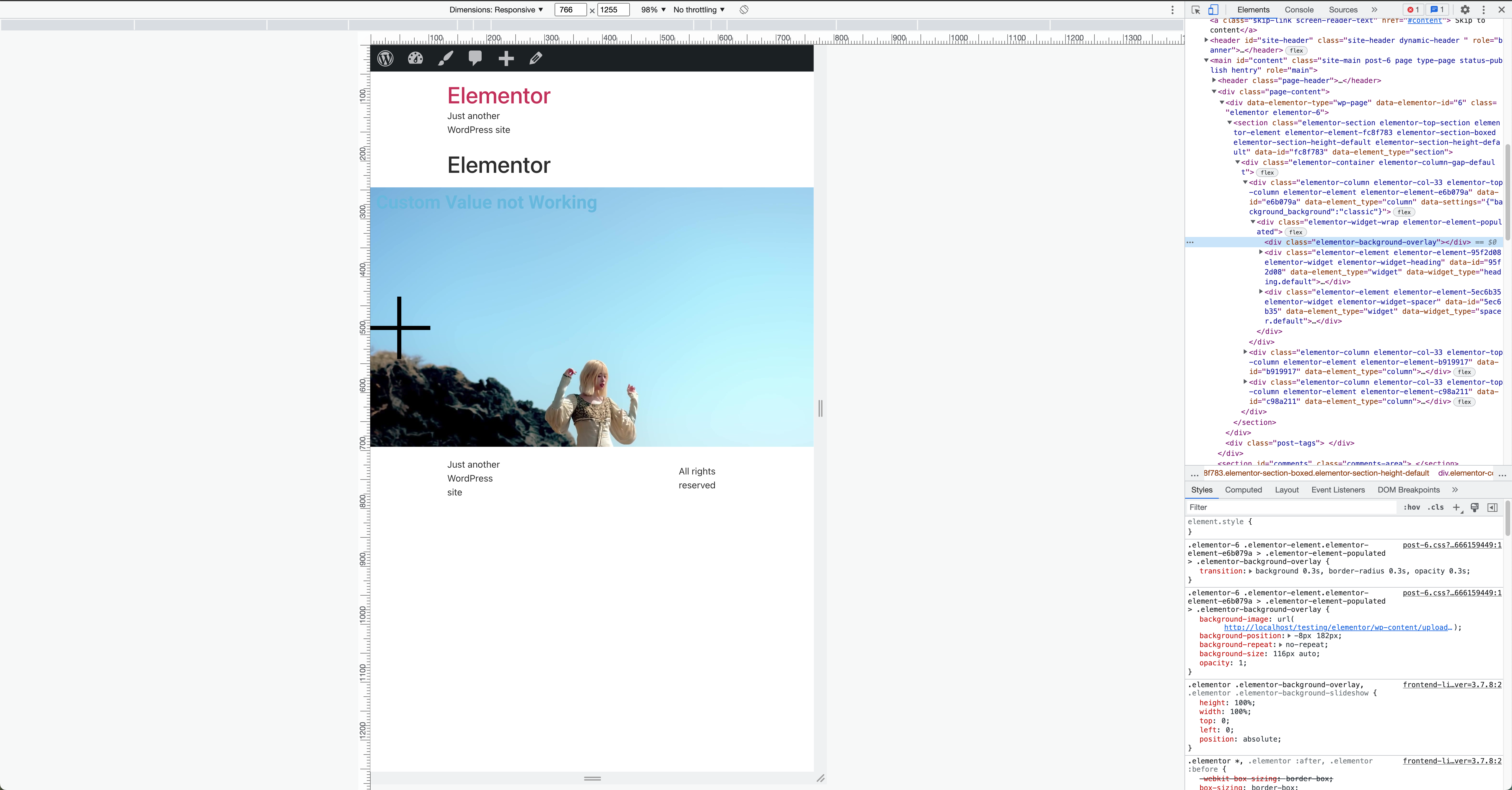Switch to the Elements tab
The width and height of the screenshot is (1512, 790).
click(x=1253, y=9)
